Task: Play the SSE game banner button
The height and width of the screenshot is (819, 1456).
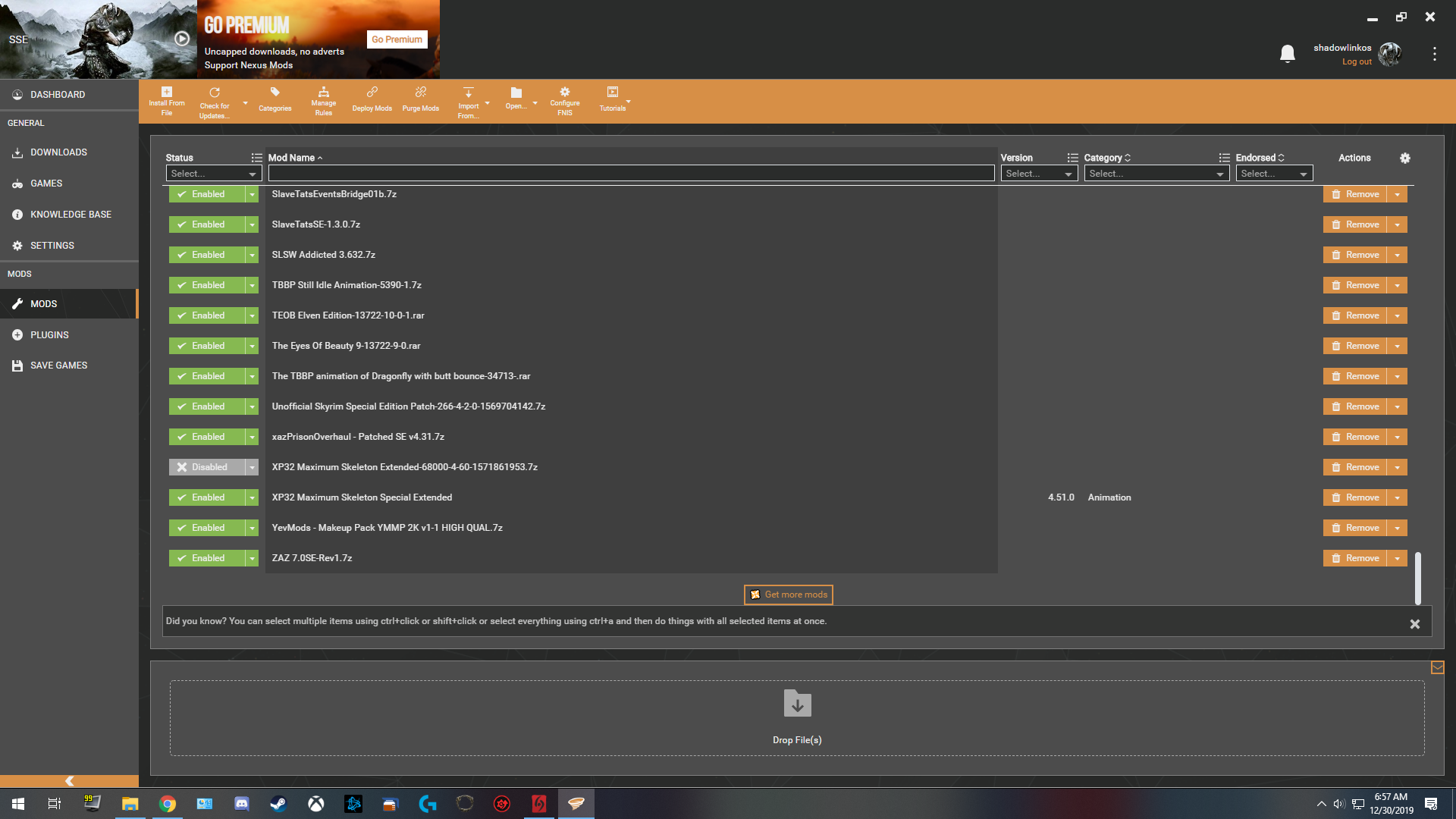Action: 182,39
